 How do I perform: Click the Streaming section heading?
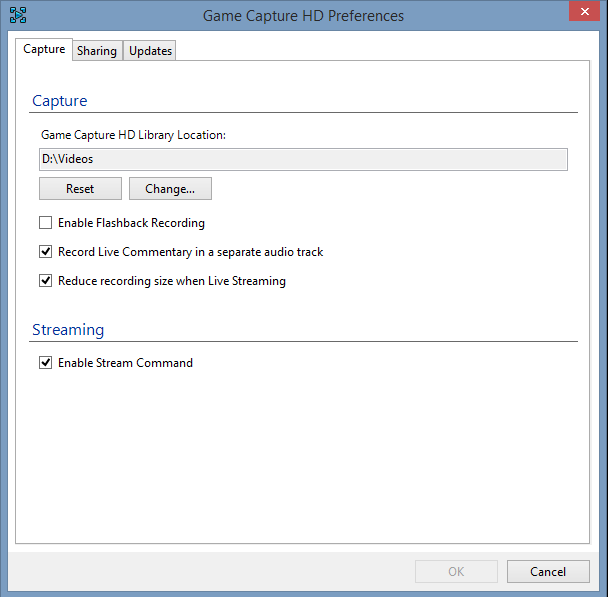tap(68, 330)
